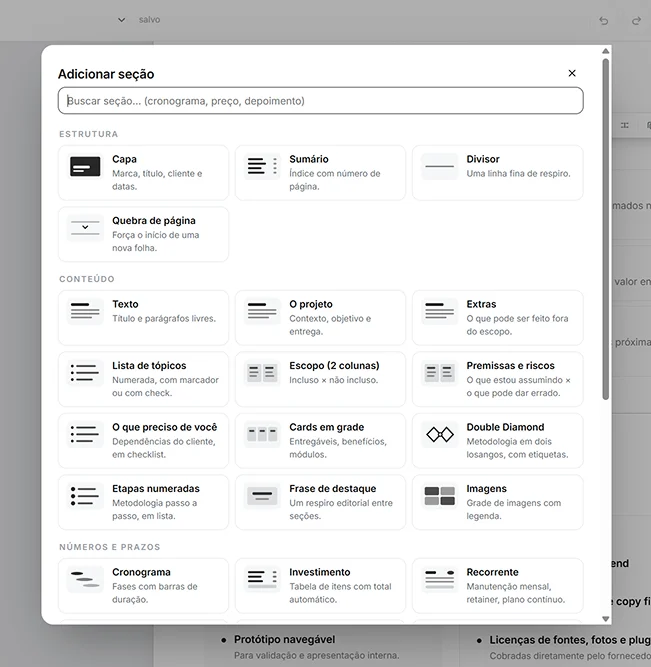651x667 pixels.
Task: Click the undo arrow in top bar
Action: (603, 20)
